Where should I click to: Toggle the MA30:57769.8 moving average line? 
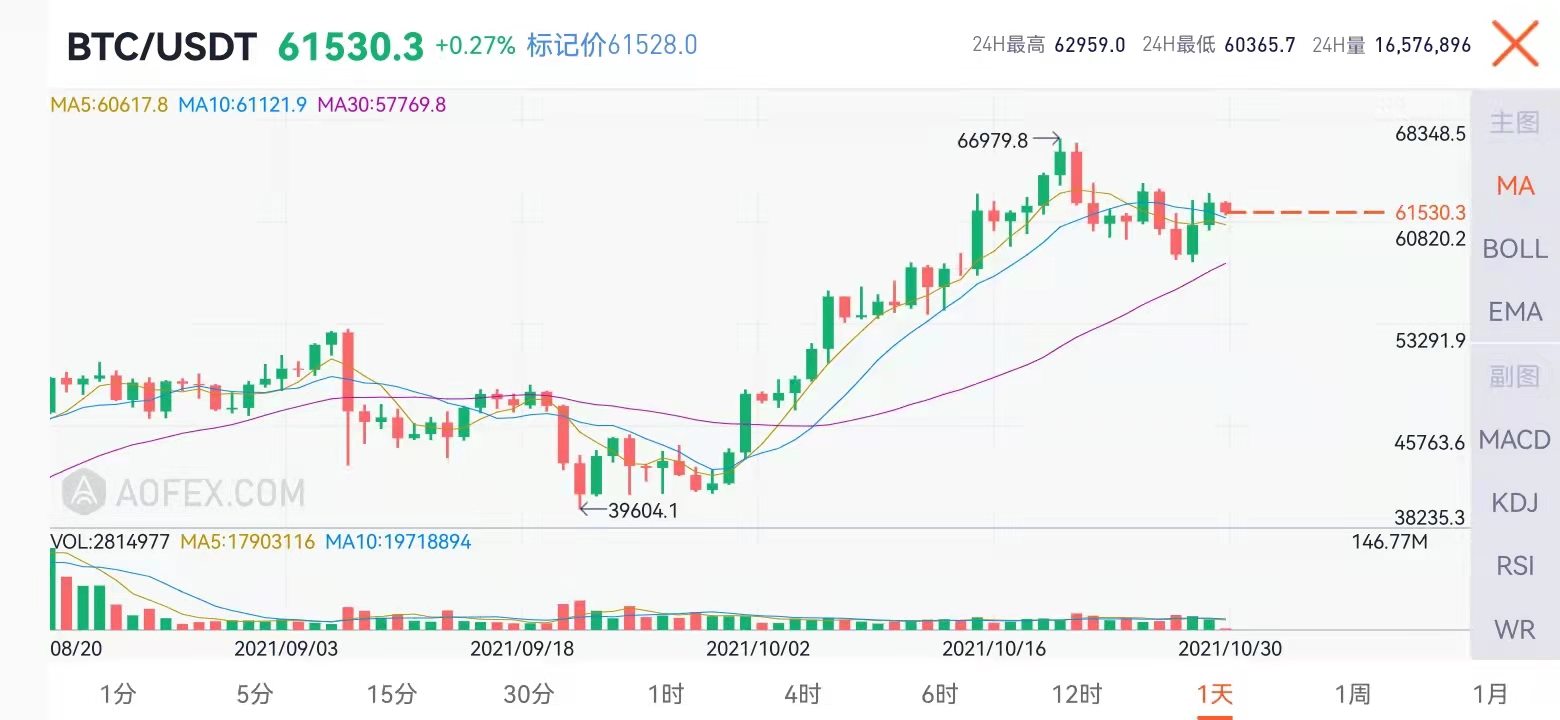(382, 102)
